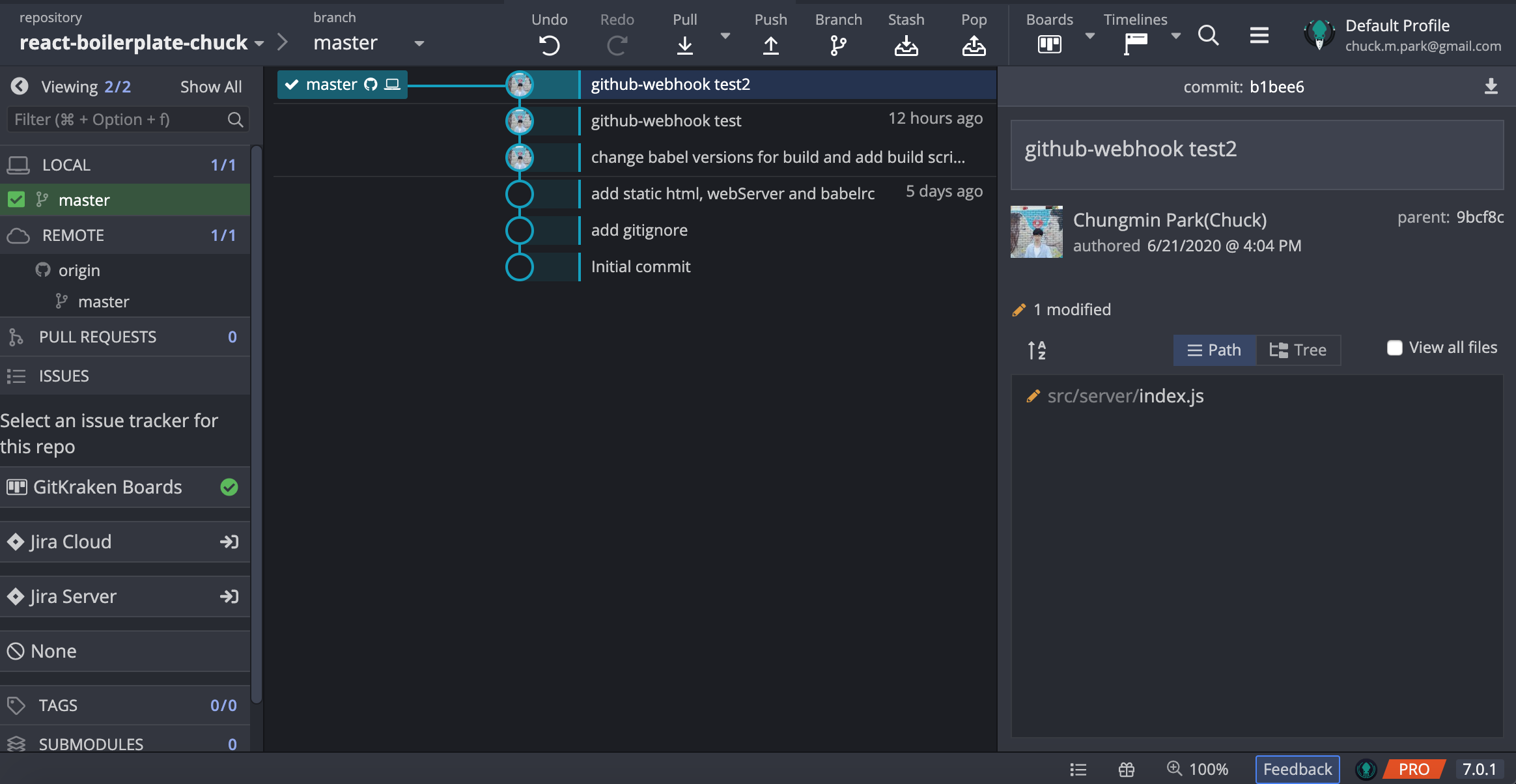Select the github-webhook test commit row
This screenshot has height=784, width=1516.
pos(666,120)
